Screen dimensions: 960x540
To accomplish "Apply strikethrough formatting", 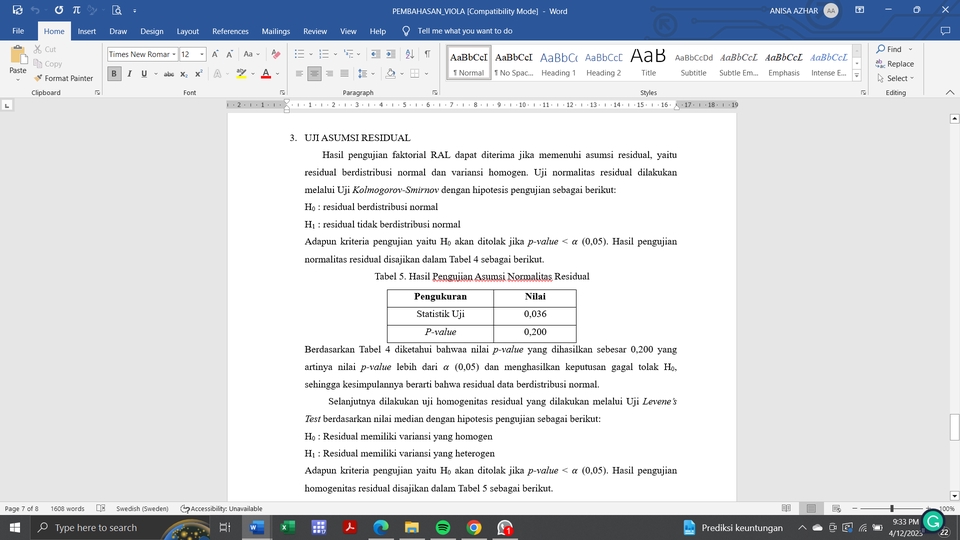I will tap(168, 74).
